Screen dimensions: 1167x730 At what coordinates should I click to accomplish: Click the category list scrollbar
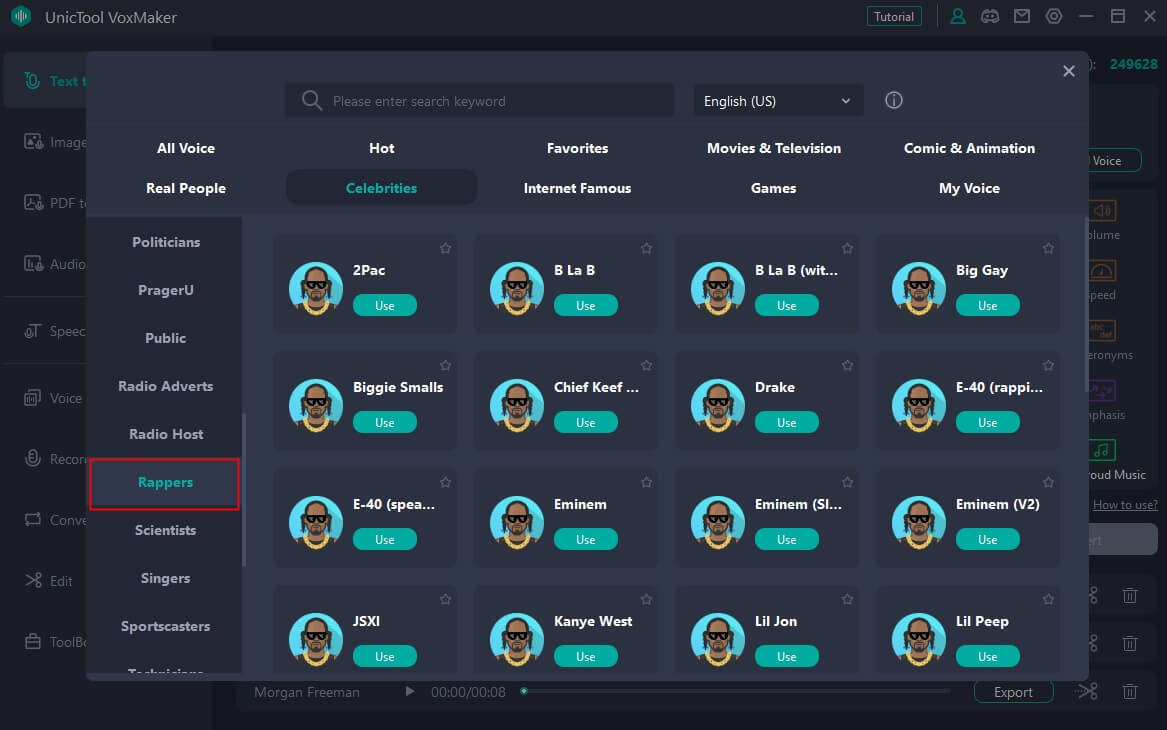[x=244, y=490]
